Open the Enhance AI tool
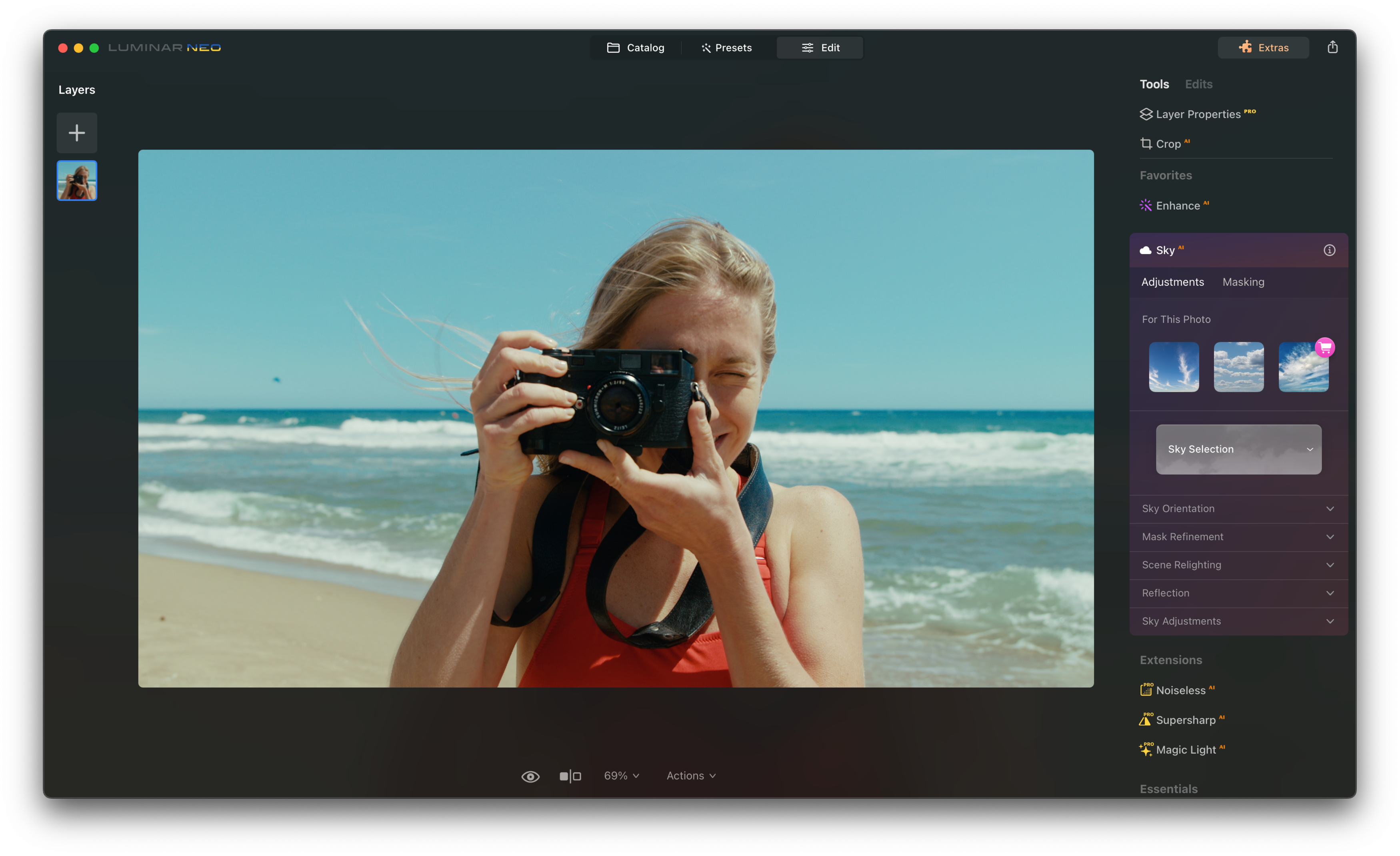Viewport: 1400px width, 856px height. coord(1174,206)
